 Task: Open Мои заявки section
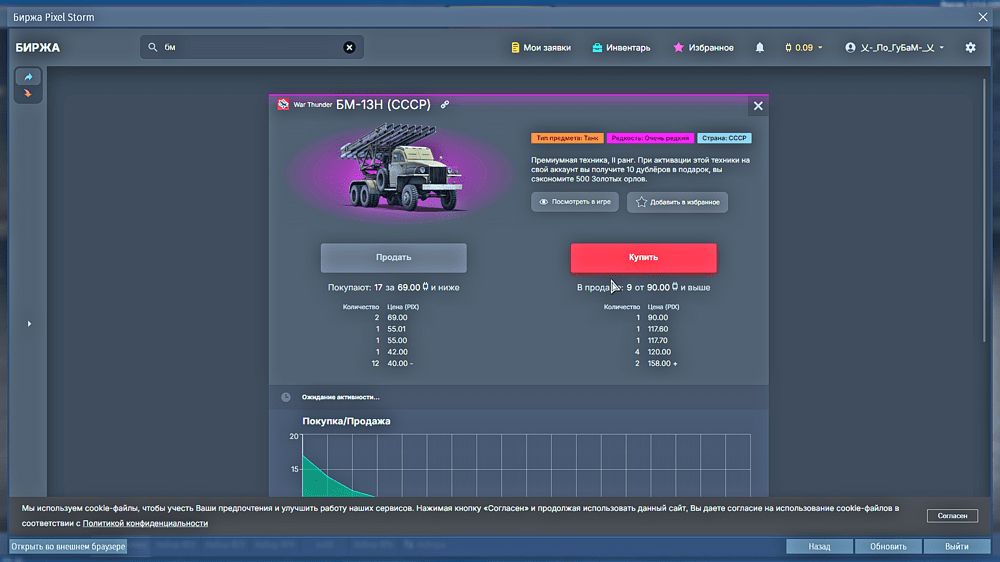pos(539,48)
